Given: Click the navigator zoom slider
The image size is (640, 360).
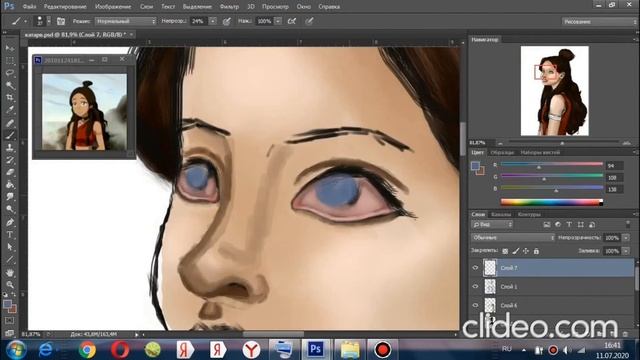Looking at the screenshot, I should [562, 143].
